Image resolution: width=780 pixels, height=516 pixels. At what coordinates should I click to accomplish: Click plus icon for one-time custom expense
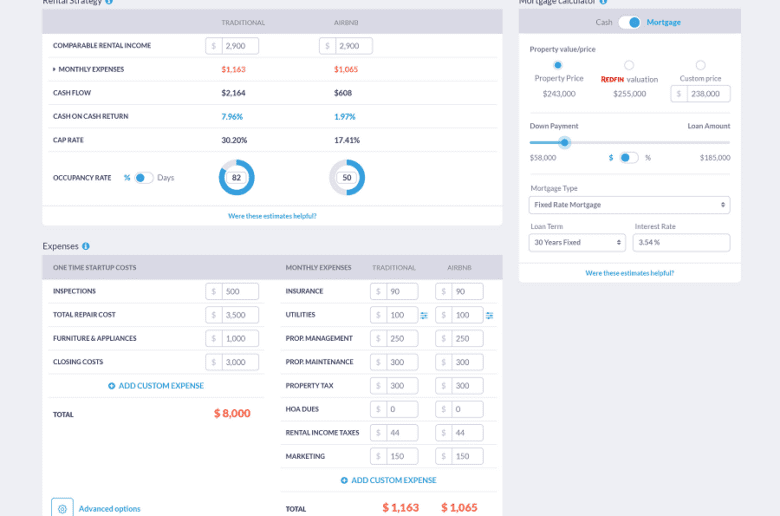tap(112, 386)
